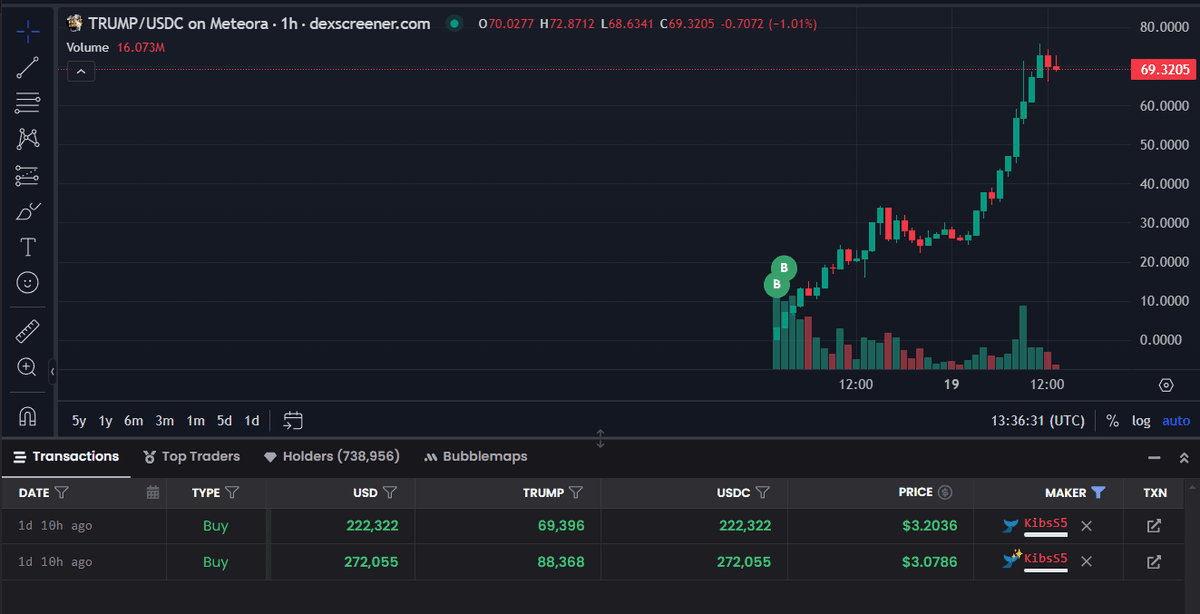Toggle log scale on the chart
1200x614 pixels.
(1141, 421)
